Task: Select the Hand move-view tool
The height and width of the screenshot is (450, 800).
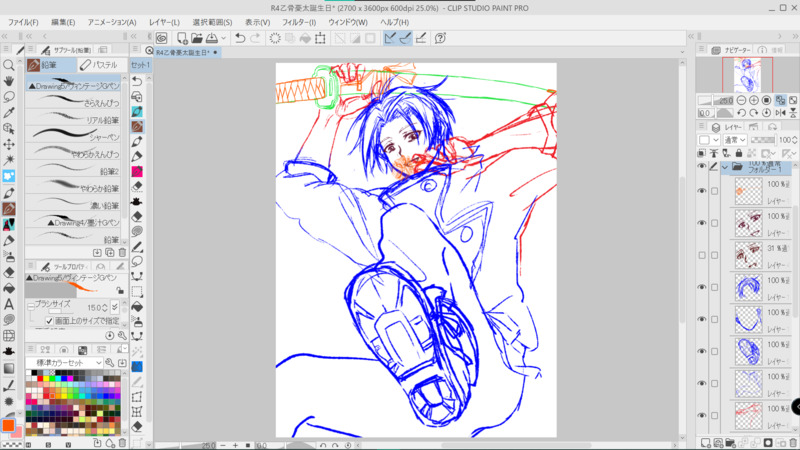Action: pyautogui.click(x=9, y=81)
